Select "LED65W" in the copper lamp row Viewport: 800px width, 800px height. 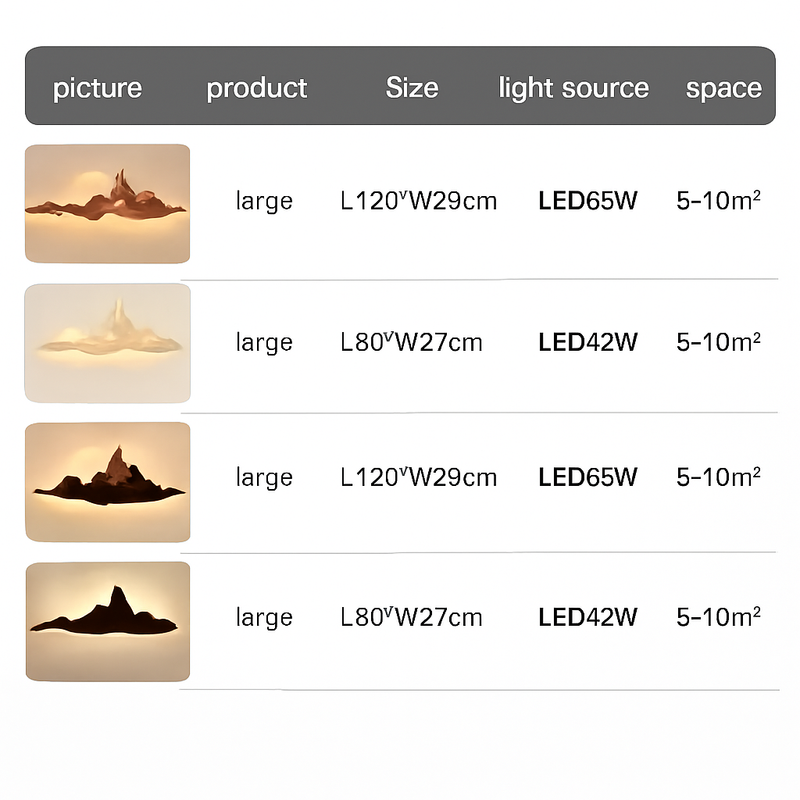pos(588,201)
